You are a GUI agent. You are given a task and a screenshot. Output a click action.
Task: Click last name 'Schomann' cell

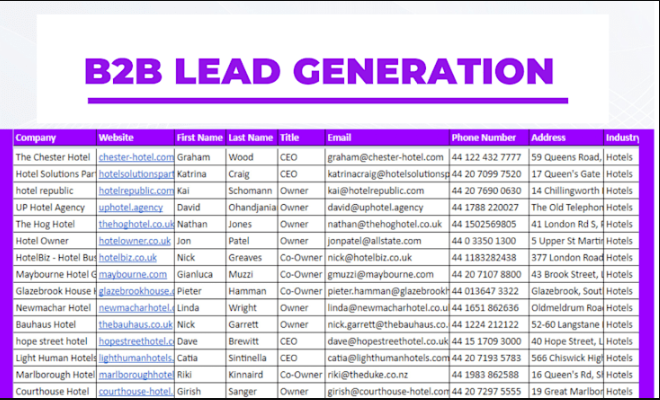coord(252,191)
